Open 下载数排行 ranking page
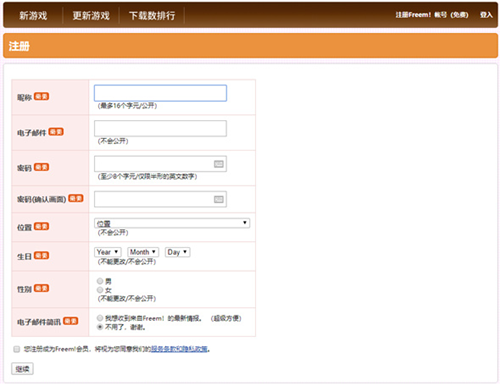 152,15
